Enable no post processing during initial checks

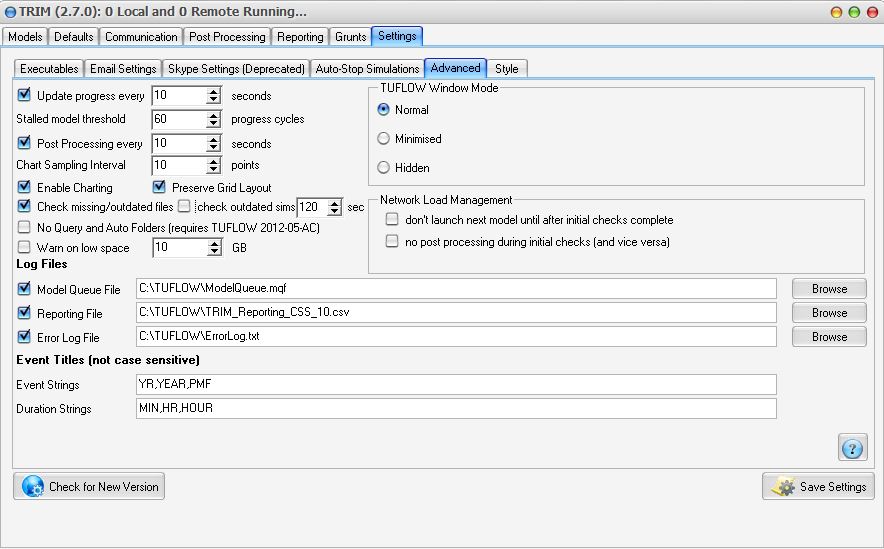point(393,242)
